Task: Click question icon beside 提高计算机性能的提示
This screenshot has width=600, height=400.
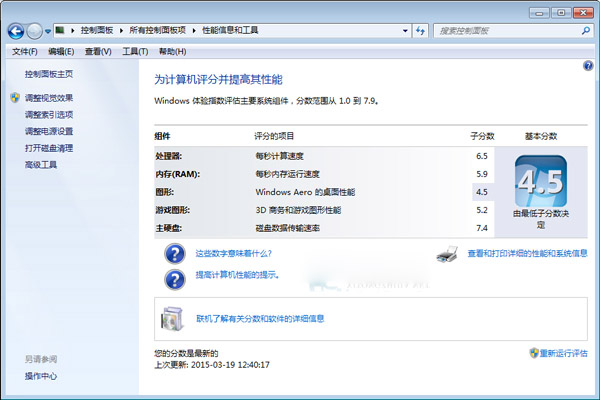Action: 175,279
